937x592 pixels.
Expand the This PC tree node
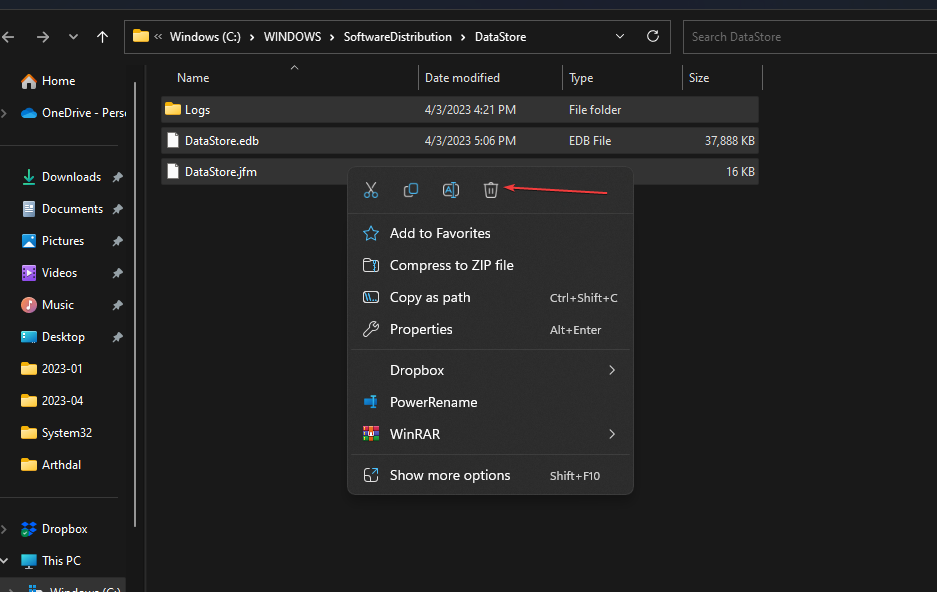pyautogui.click(x=7, y=561)
